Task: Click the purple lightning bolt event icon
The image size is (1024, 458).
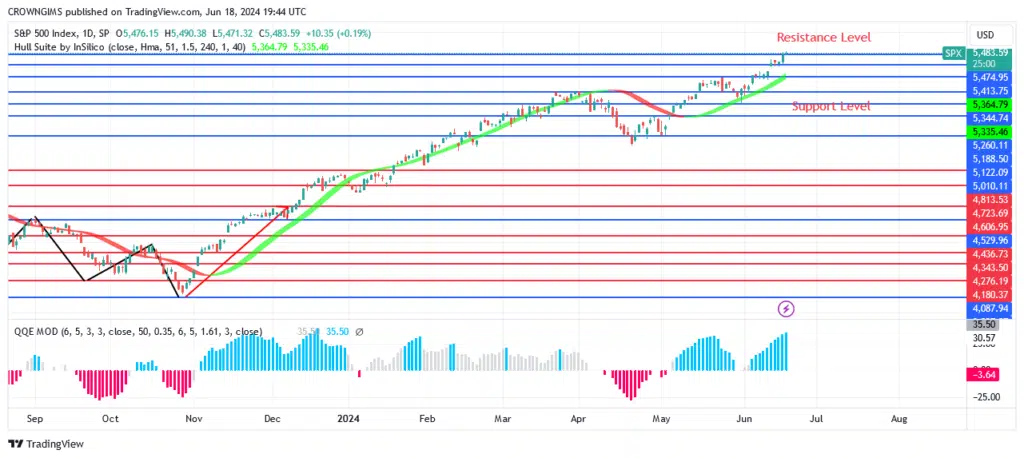Action: pyautogui.click(x=786, y=309)
